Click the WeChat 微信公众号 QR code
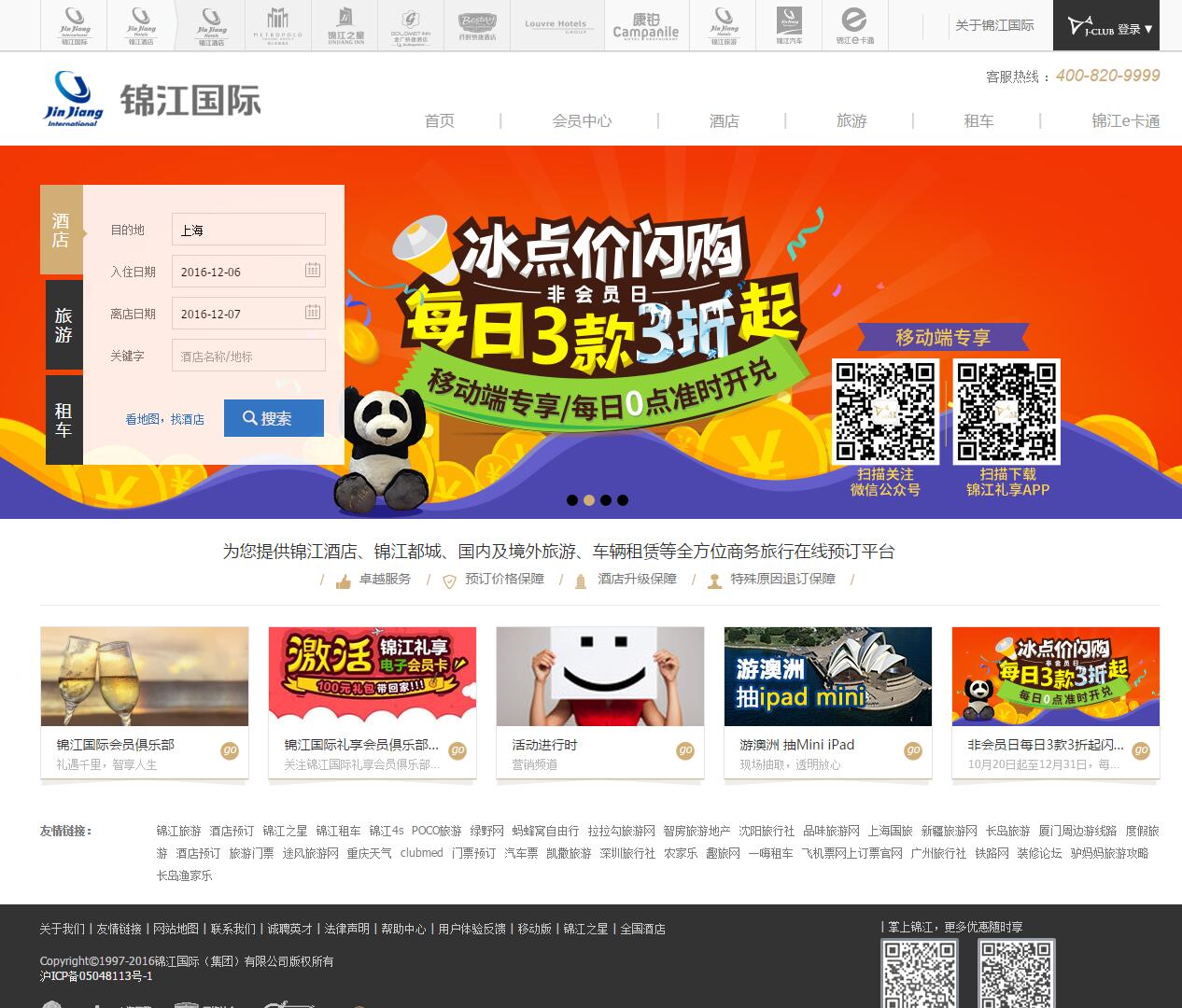The width and height of the screenshot is (1182, 1008). pos(885,412)
